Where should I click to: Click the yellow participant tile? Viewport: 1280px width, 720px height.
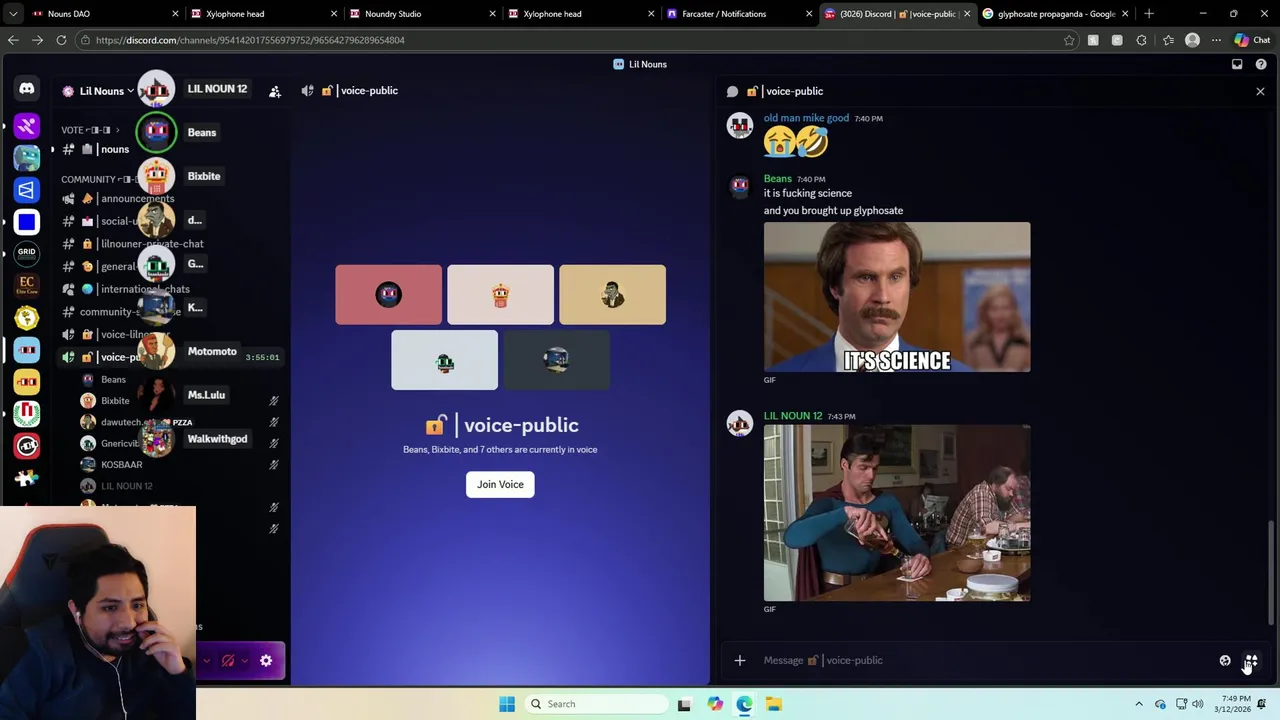[x=612, y=294]
